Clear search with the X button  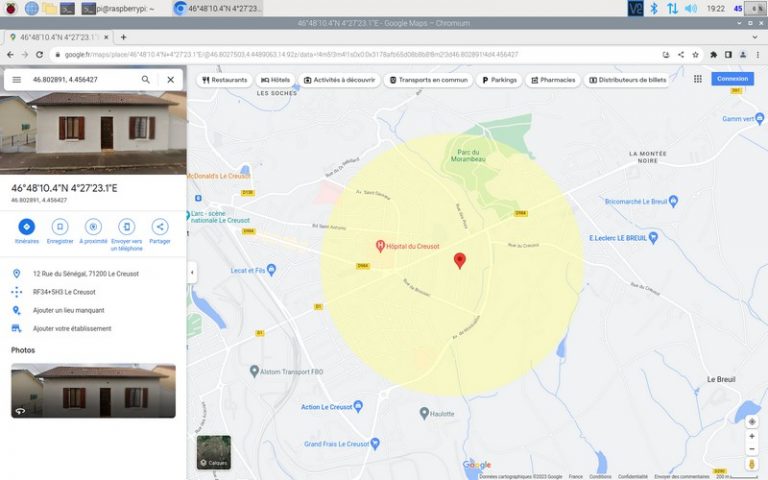point(170,80)
